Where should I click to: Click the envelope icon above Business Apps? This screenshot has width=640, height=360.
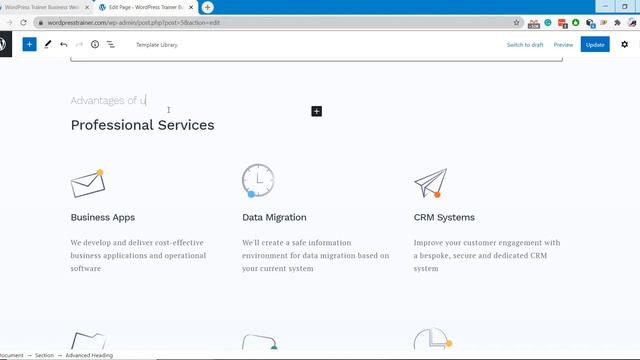[x=88, y=184]
